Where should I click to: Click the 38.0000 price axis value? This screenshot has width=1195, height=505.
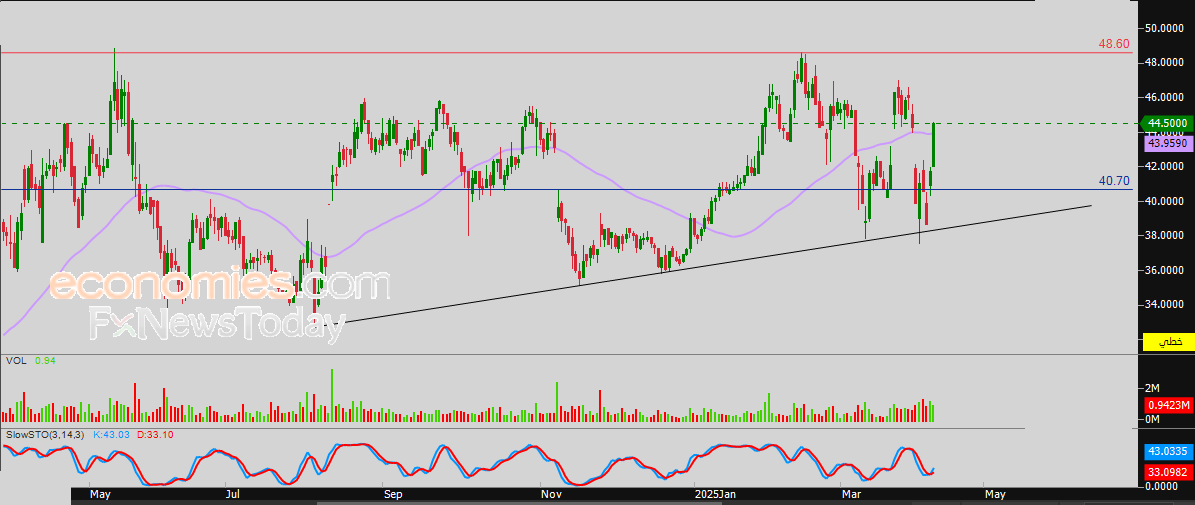pyautogui.click(x=1166, y=235)
